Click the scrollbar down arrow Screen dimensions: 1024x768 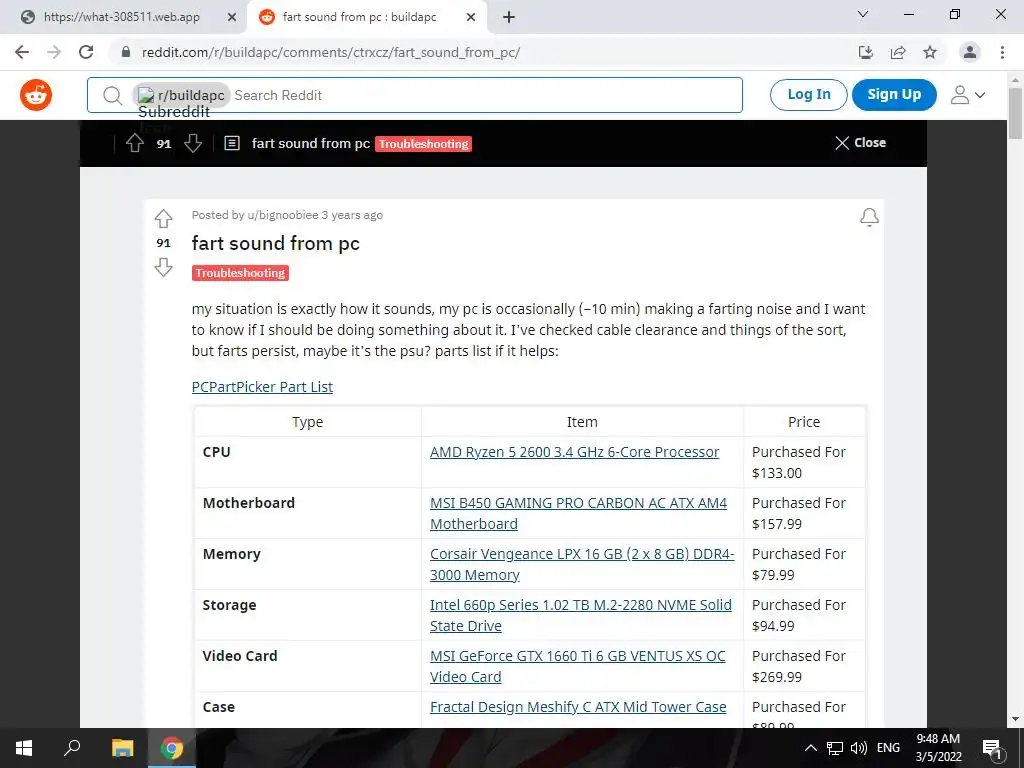[1016, 719]
